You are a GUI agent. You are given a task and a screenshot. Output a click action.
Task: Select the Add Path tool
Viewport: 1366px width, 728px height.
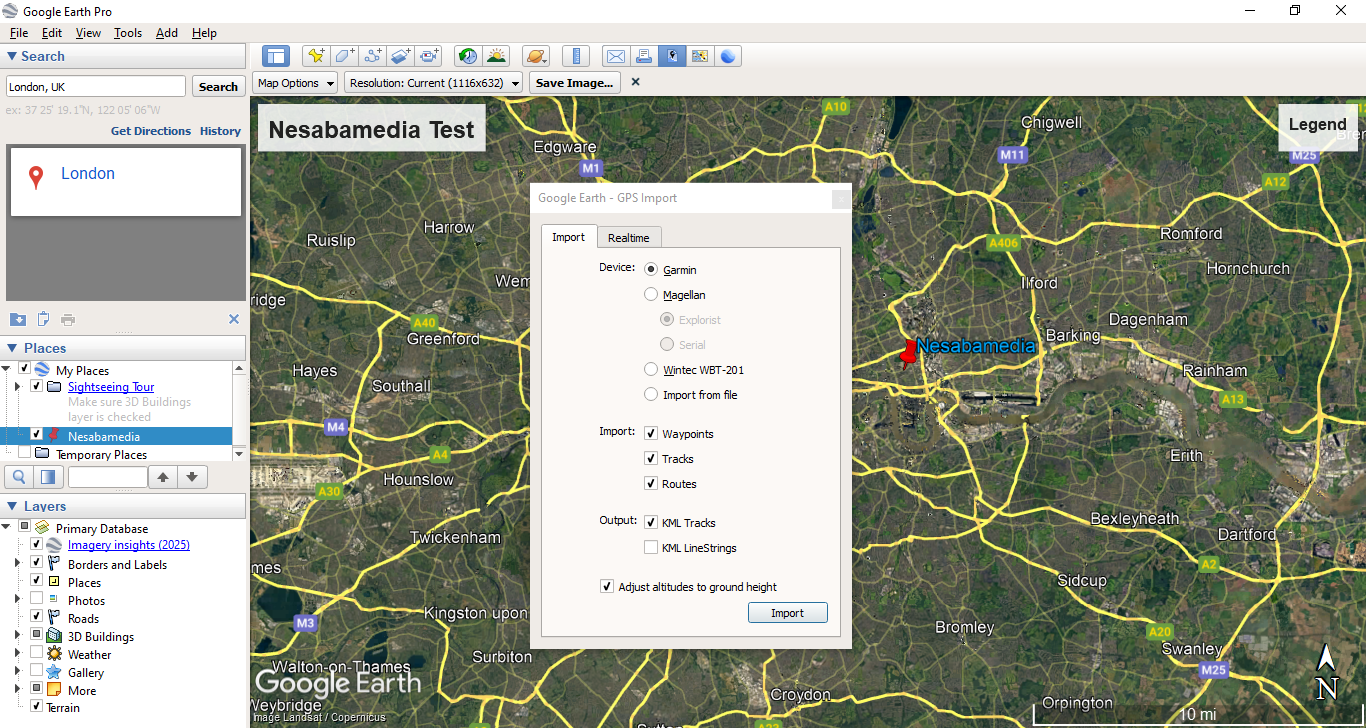tap(373, 56)
